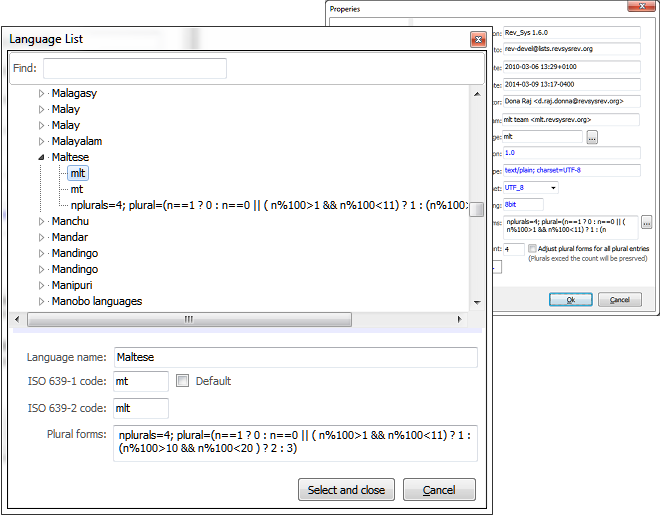Select Maltese in the language list
The height and width of the screenshot is (516, 663).
70,157
